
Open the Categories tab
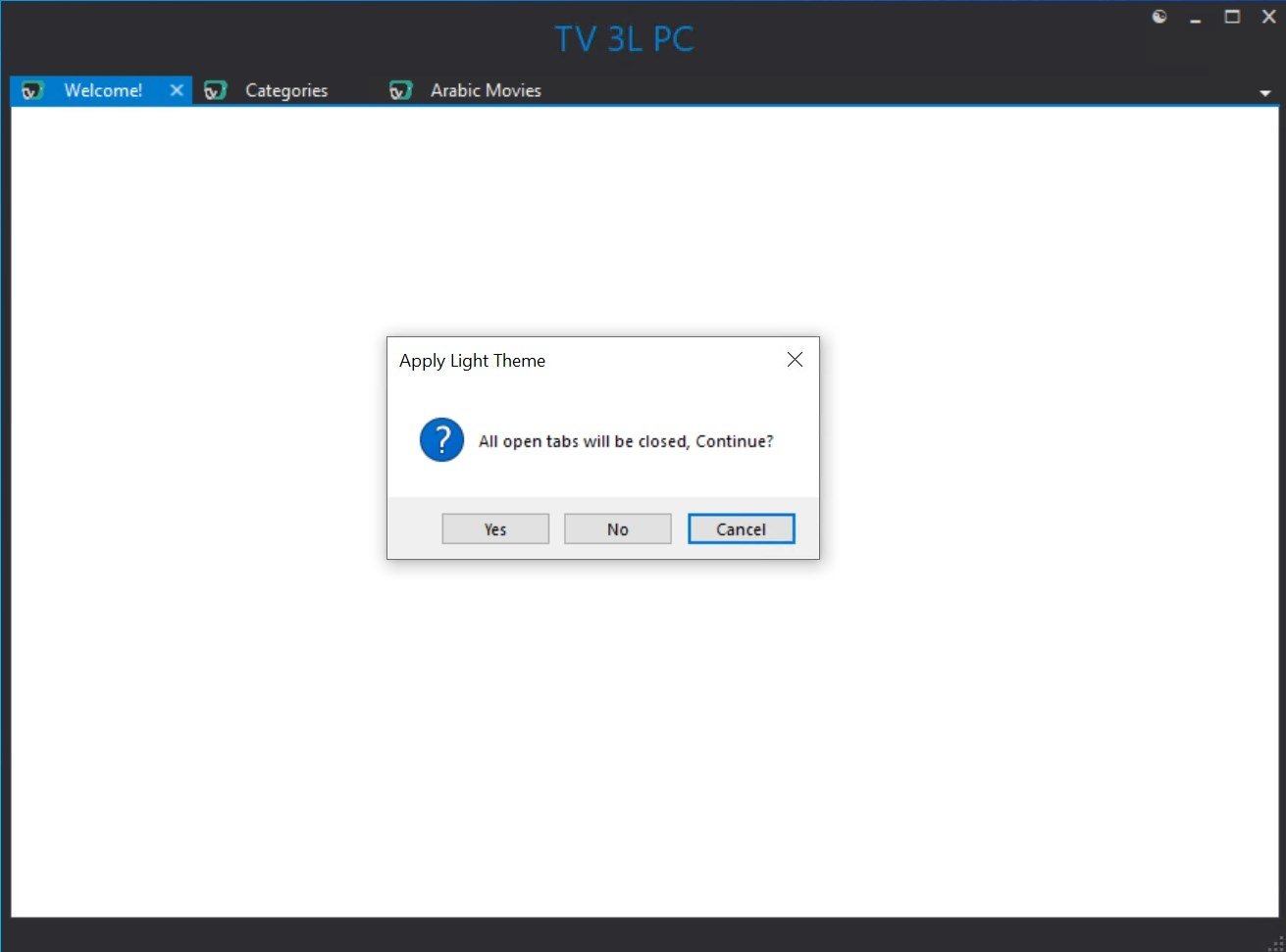(285, 90)
